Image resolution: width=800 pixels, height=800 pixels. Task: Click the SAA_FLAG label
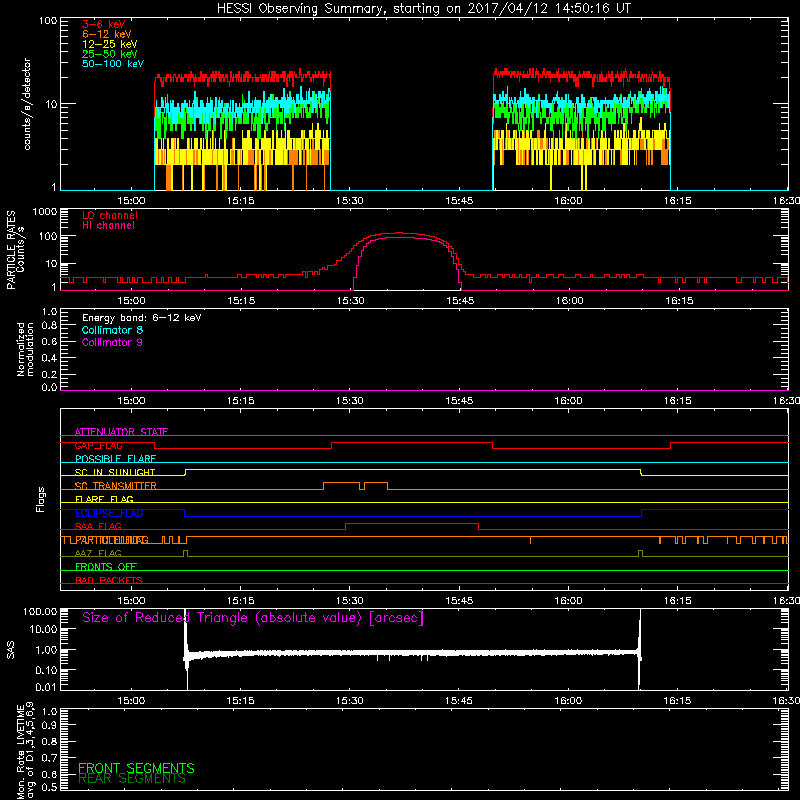click(98, 527)
